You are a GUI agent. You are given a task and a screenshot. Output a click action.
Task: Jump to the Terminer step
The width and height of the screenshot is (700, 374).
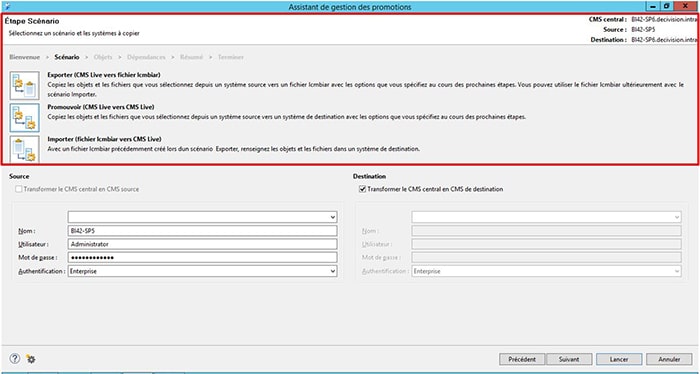(231, 57)
